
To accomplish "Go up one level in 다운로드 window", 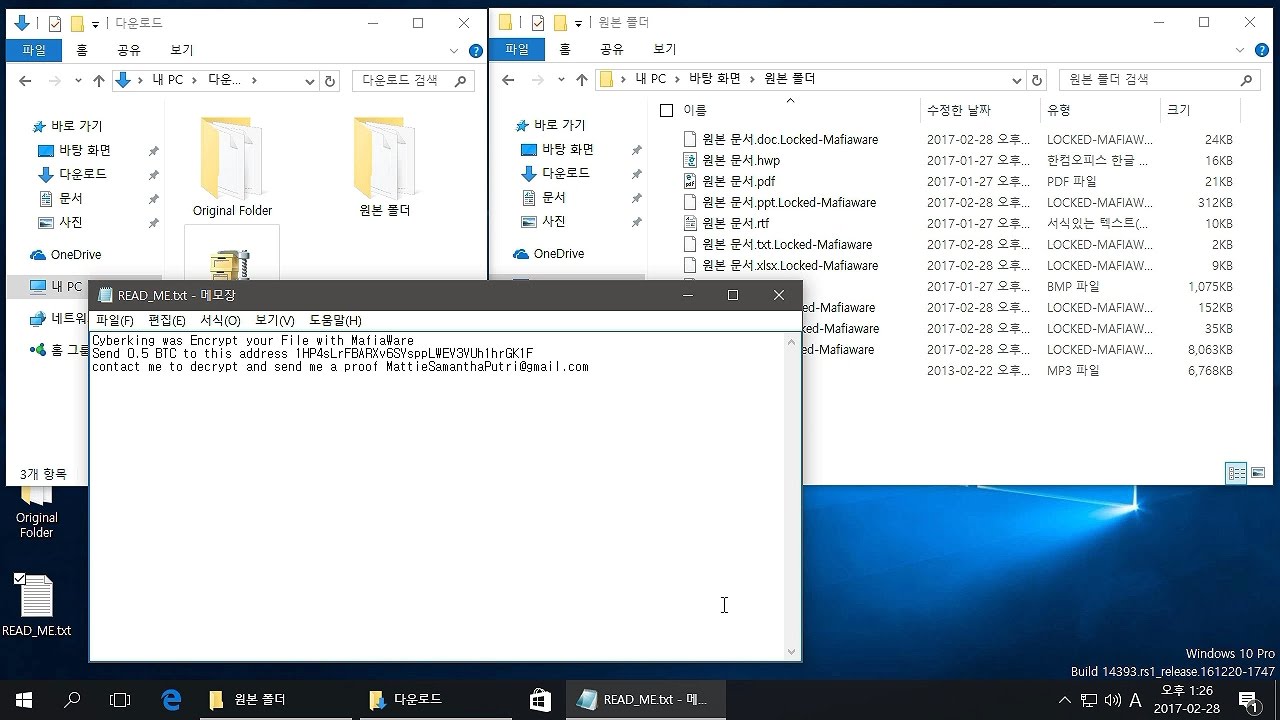I will point(98,81).
